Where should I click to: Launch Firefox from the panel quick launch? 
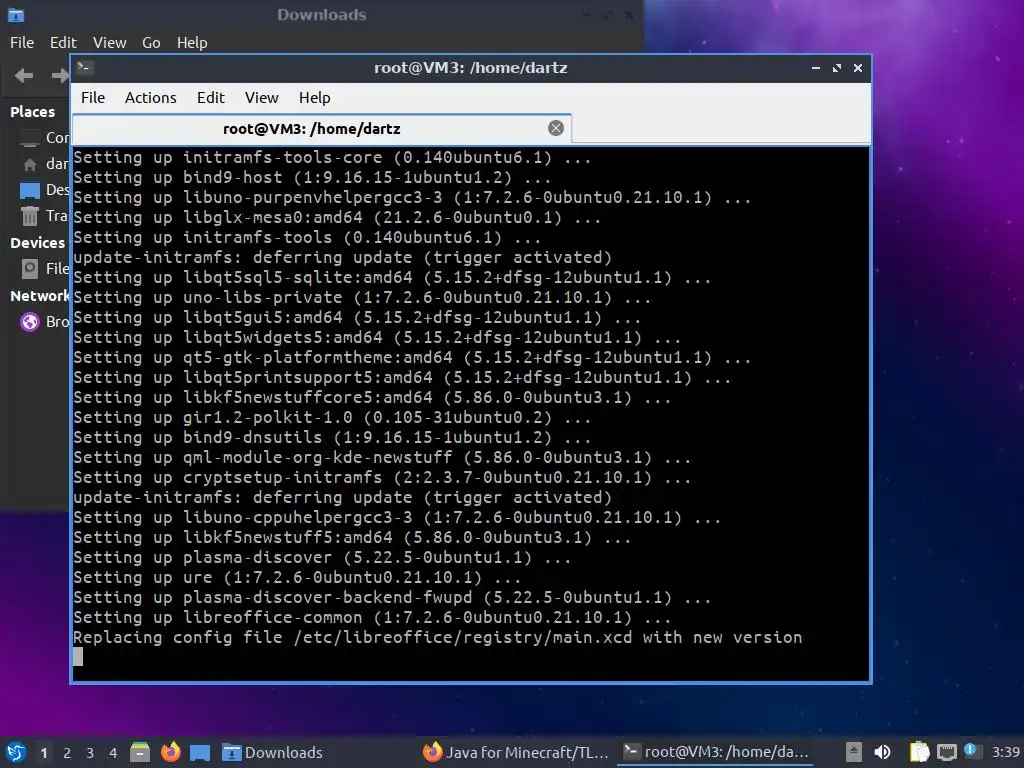pos(170,752)
